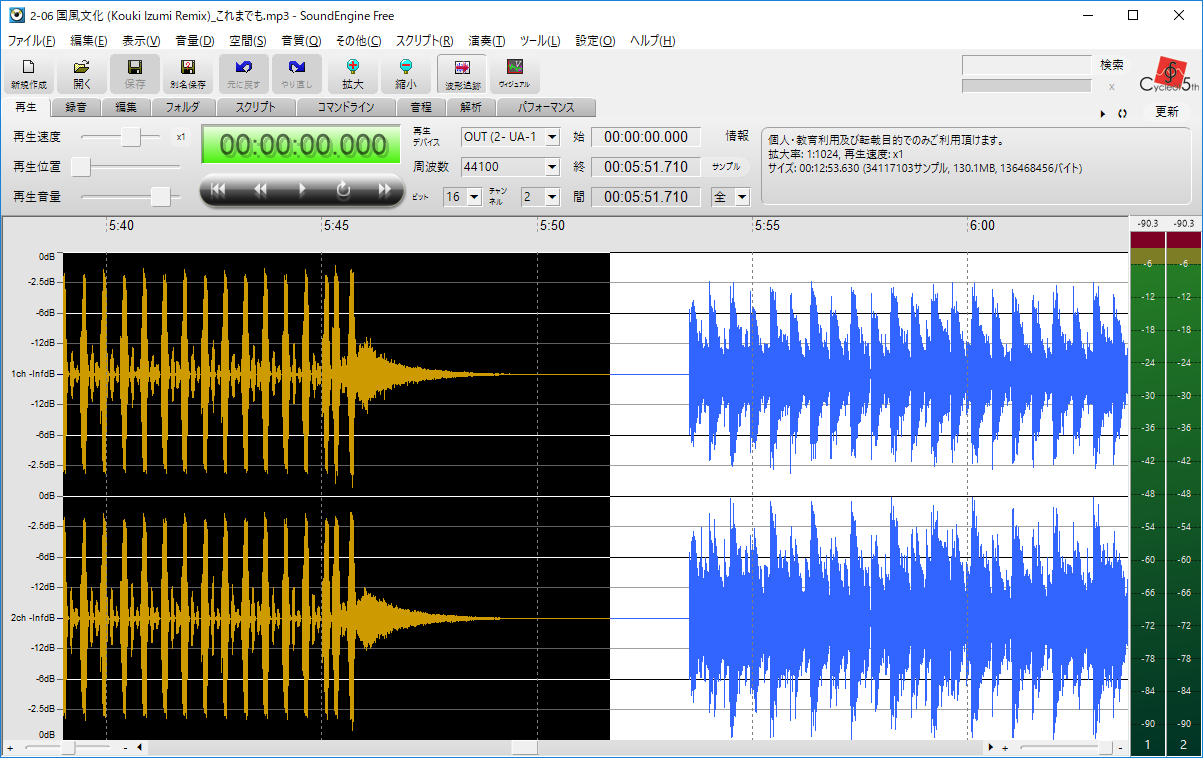Viewport: 1203px width, 758px height.
Task: Open the スクリプト(R) menu
Action: click(425, 41)
